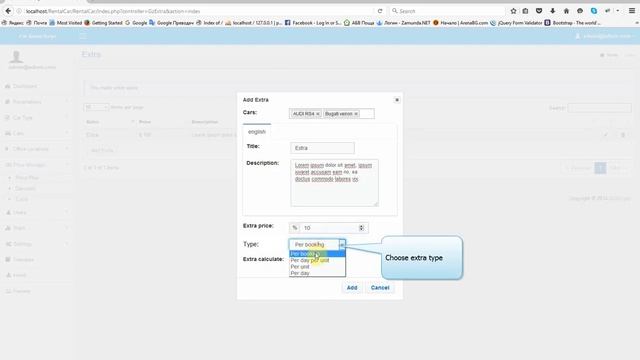Open the Most Visited bookmark folder
Screen dimensions: 640x360
point(65,23)
